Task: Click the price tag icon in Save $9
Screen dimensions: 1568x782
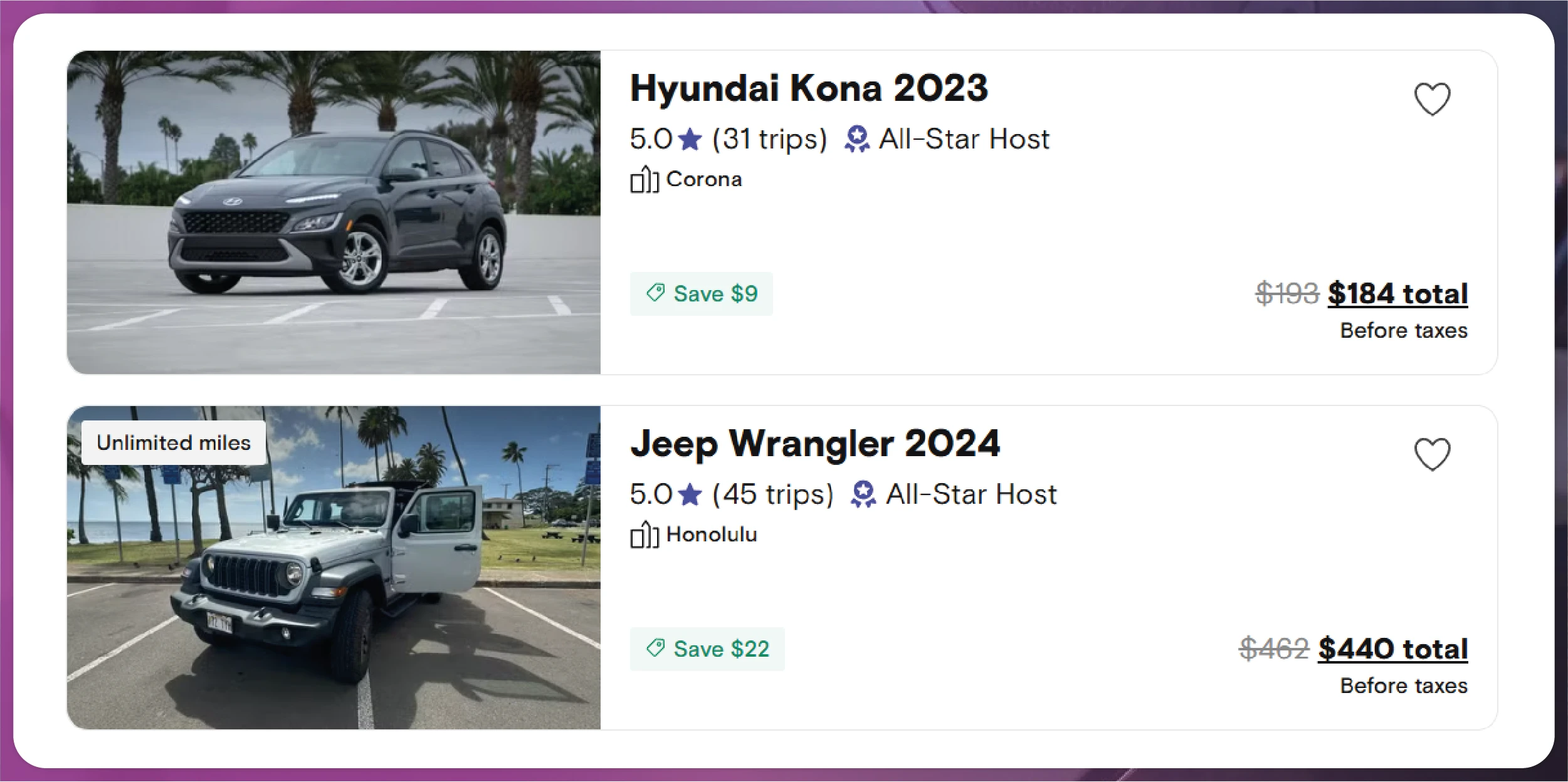Action: click(x=656, y=293)
